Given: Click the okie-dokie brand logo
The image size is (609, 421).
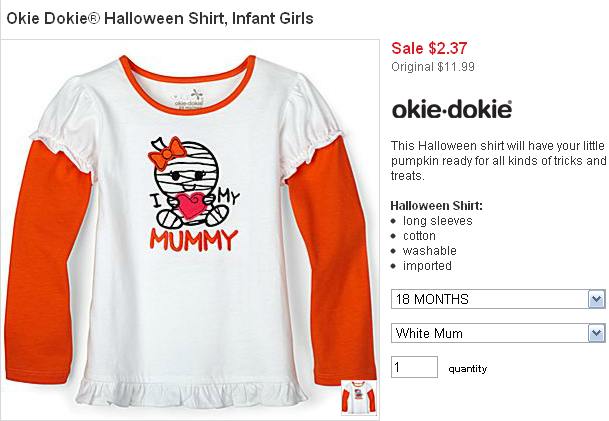Looking at the screenshot, I should coord(452,109).
